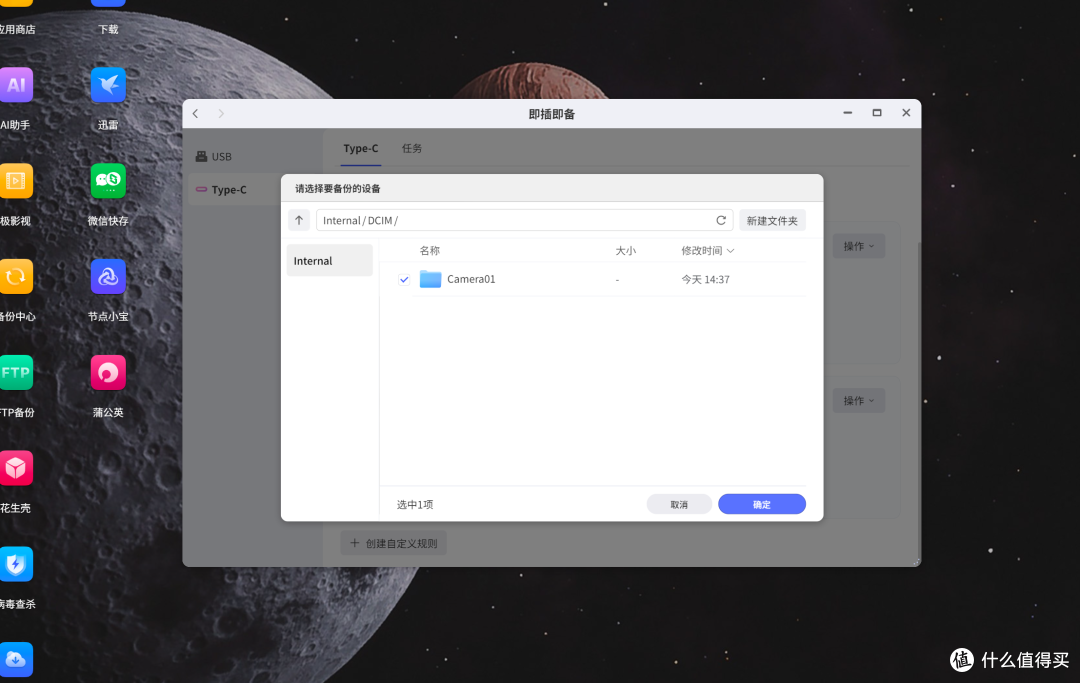
Task: Open the blue cloud download icon
Action: [x=16, y=660]
